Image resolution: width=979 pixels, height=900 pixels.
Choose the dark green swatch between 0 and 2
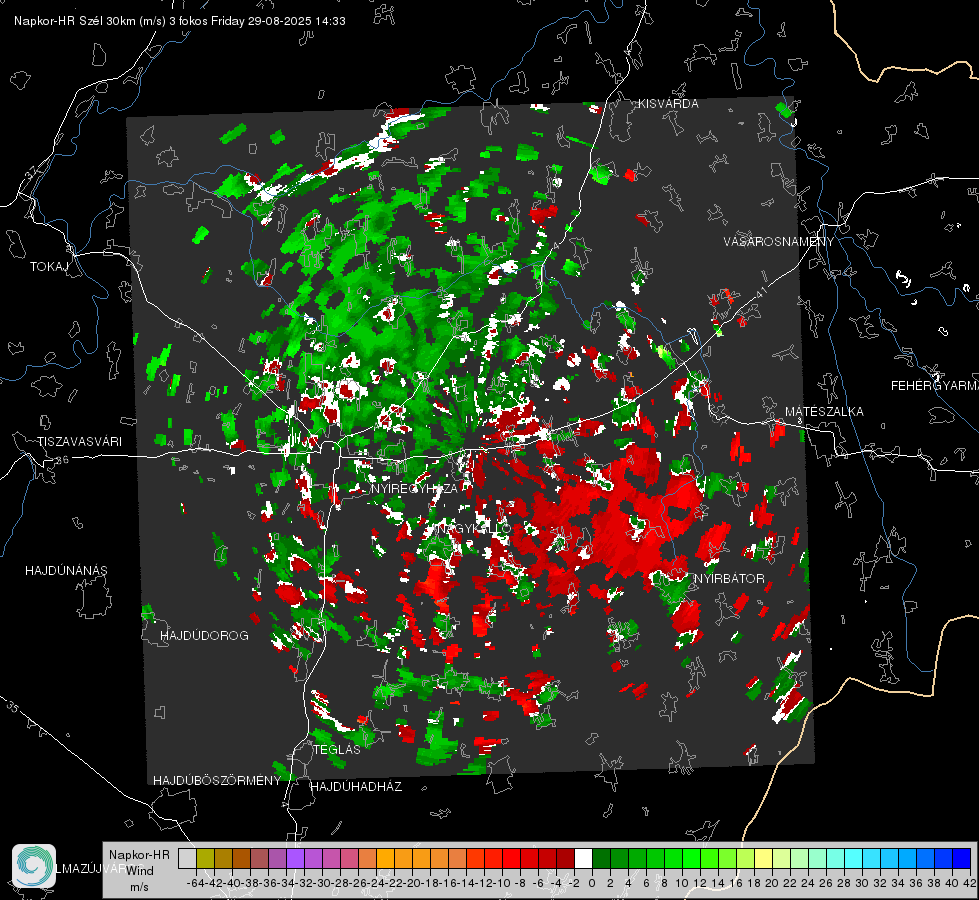click(601, 858)
